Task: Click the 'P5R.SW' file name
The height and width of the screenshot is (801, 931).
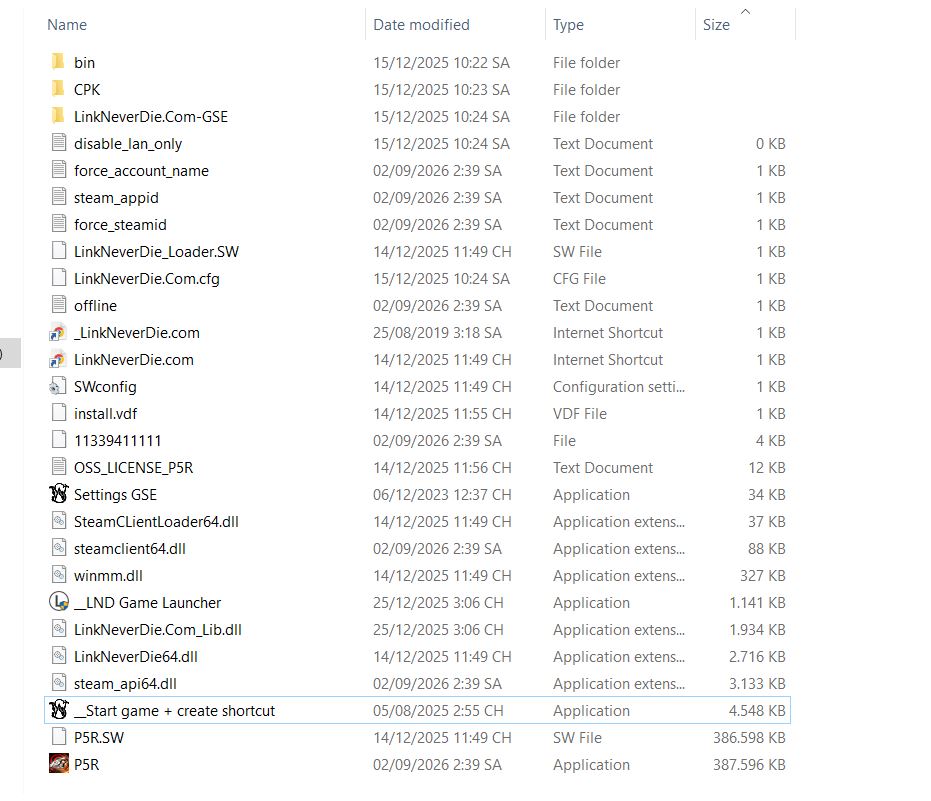Action: pyautogui.click(x=99, y=738)
